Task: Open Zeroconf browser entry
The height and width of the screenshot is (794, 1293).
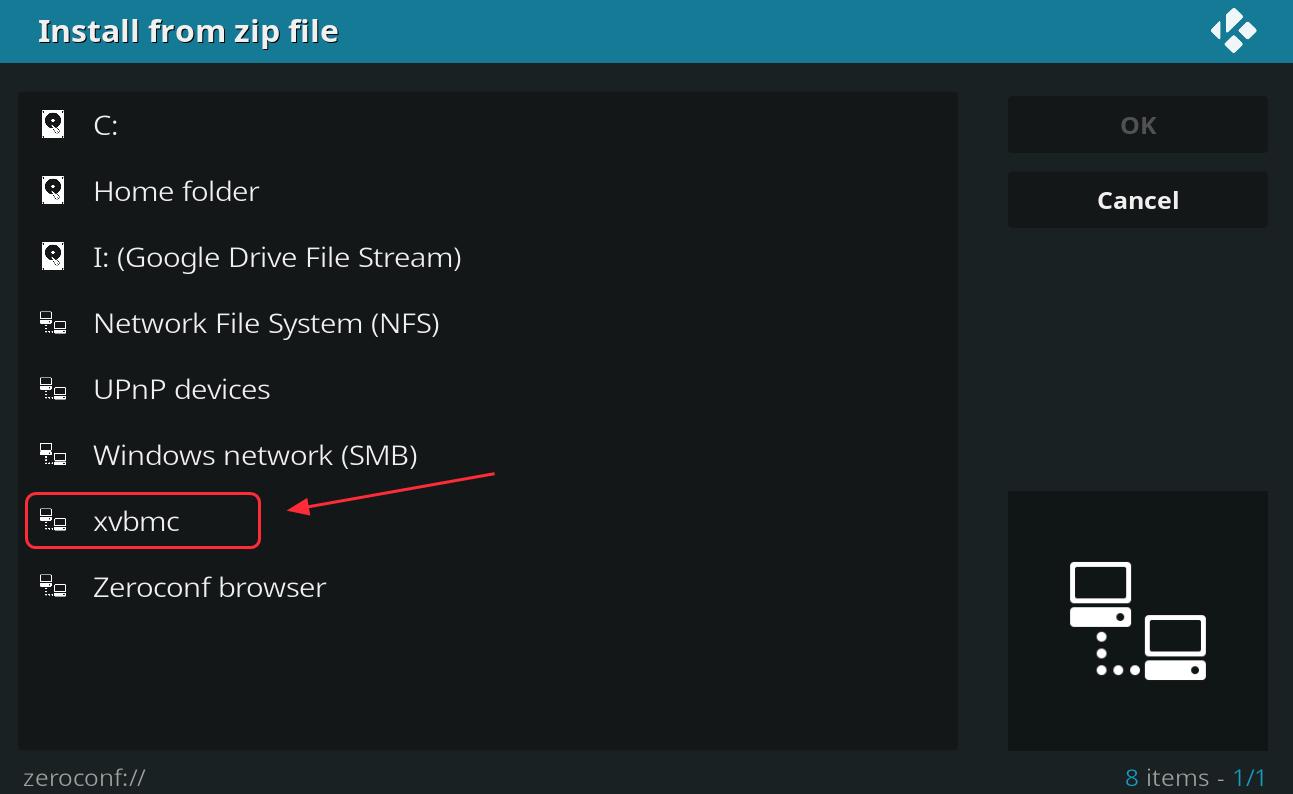Action: [x=488, y=587]
